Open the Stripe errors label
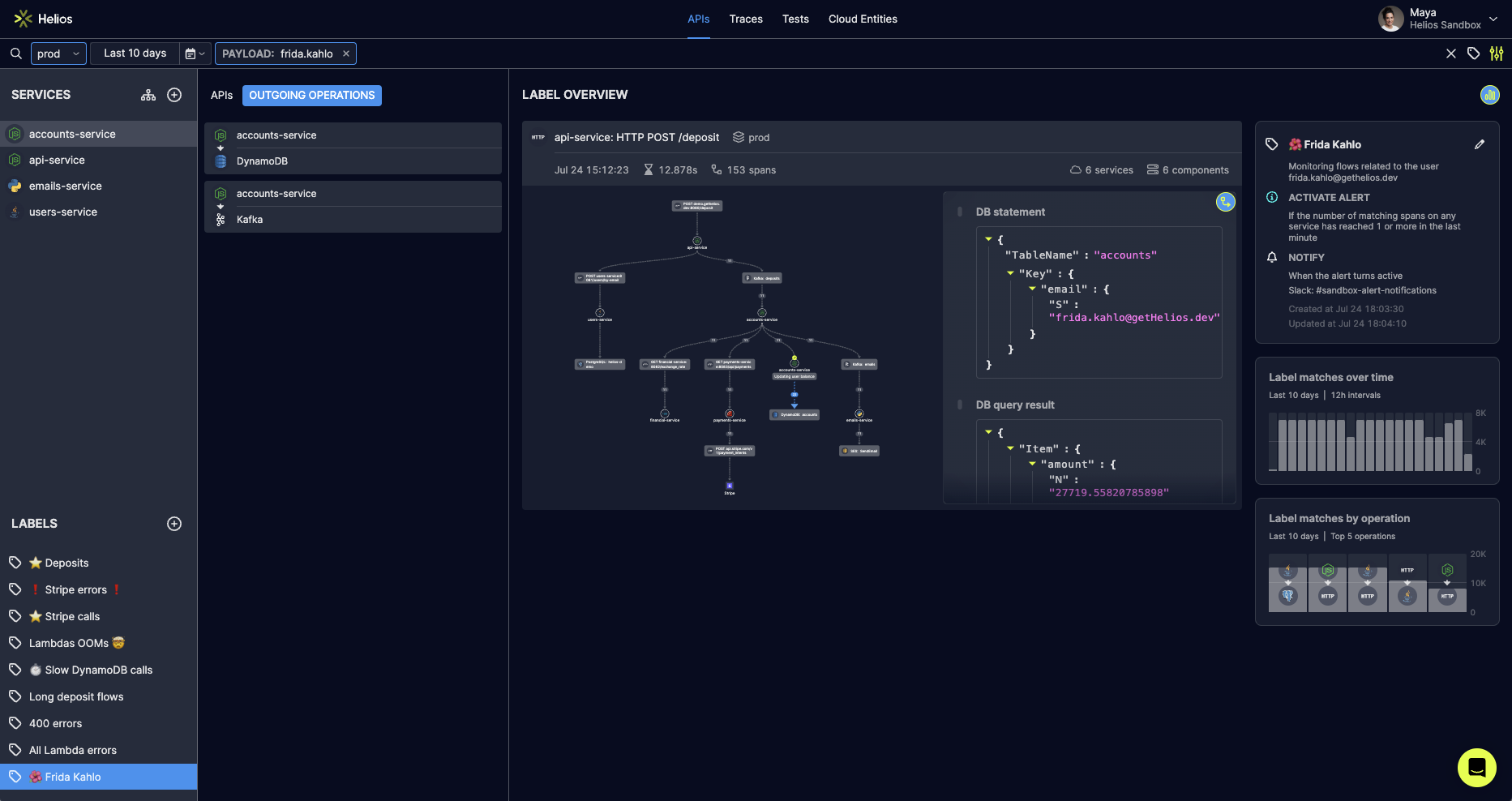1512x801 pixels. tap(98, 589)
